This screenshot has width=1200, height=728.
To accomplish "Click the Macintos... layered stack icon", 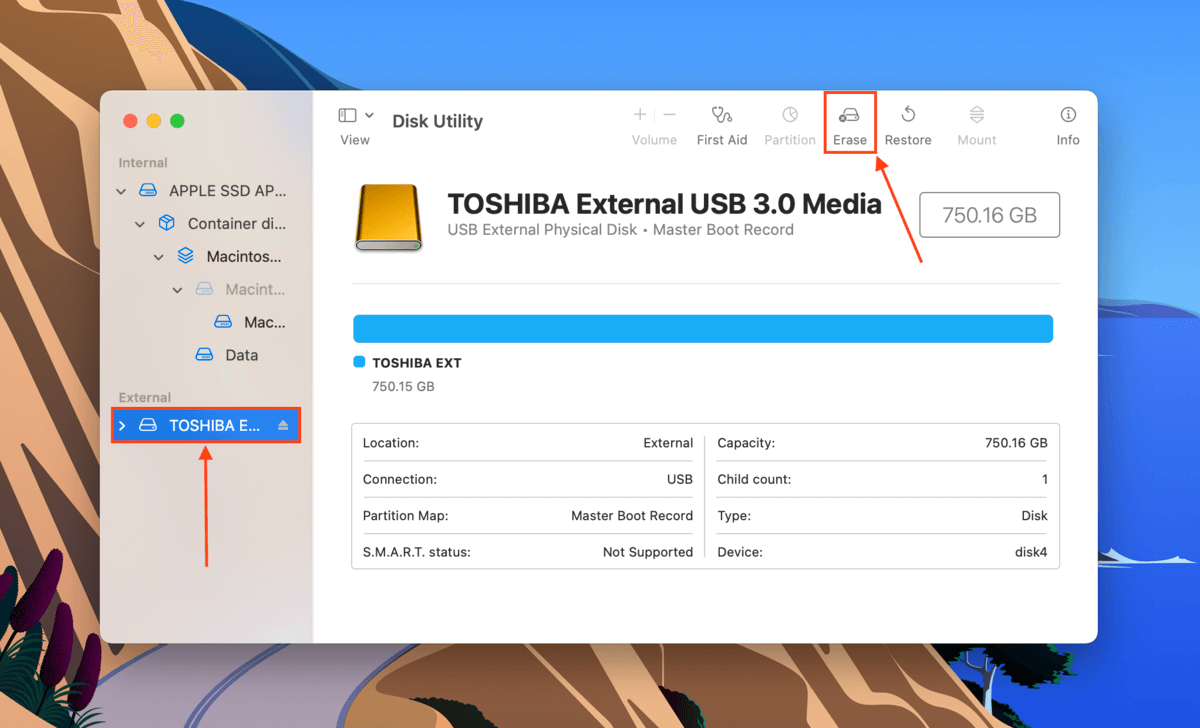I will [x=185, y=257].
